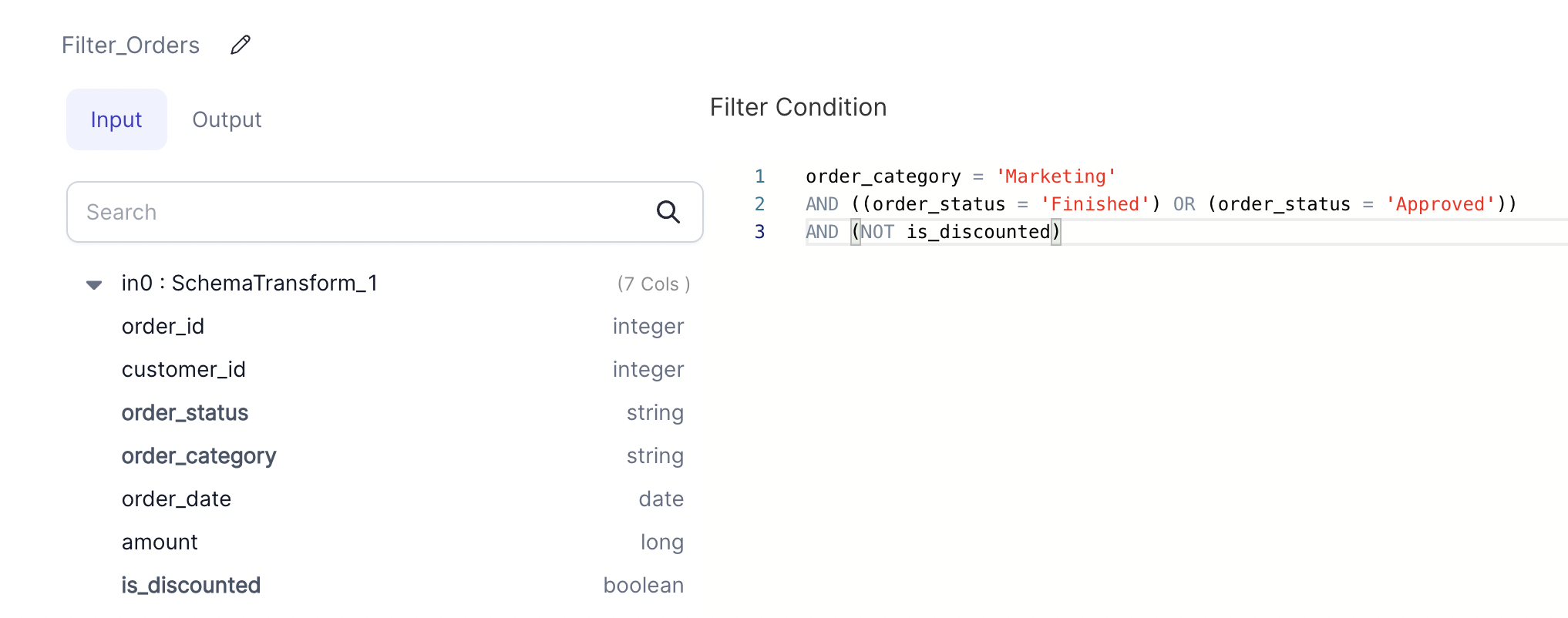1568x618 pixels.
Task: Click the date type next to order_date
Action: click(661, 499)
